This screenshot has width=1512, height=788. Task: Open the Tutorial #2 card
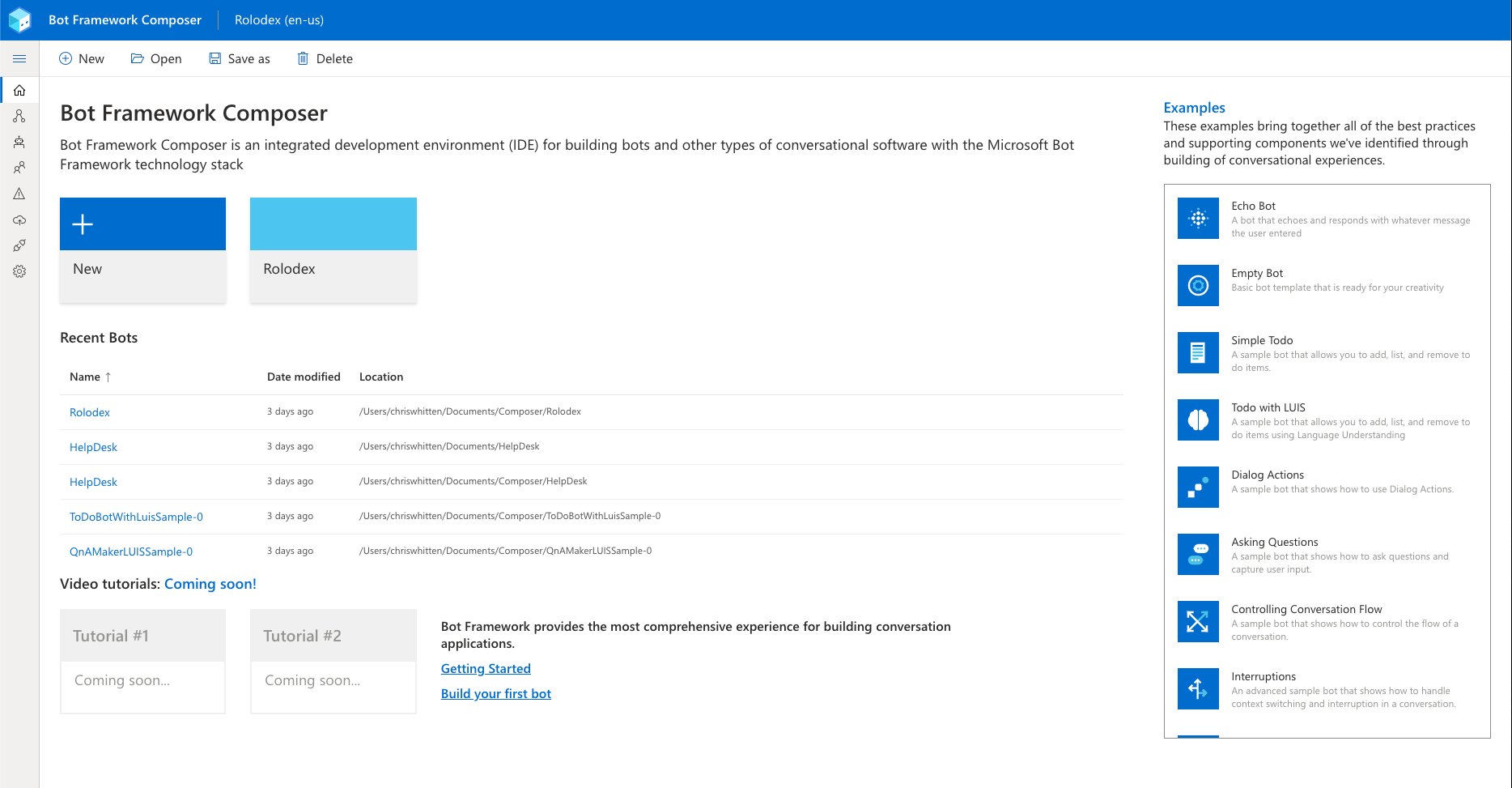(333, 661)
